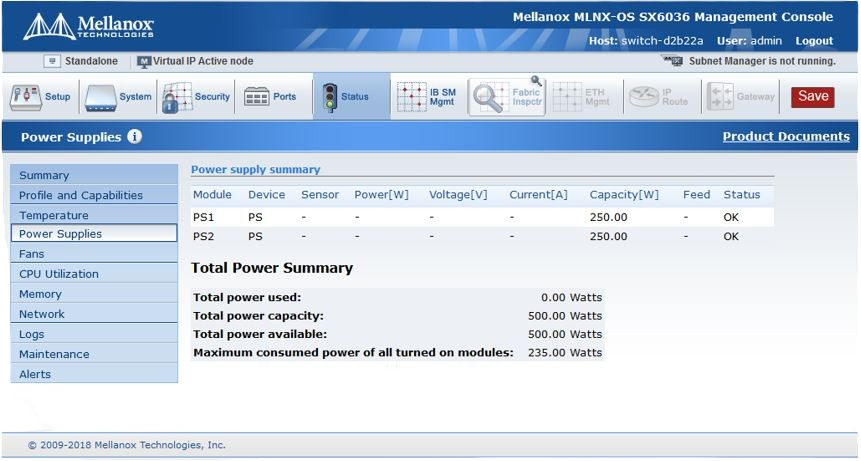Click the Standalone monitor icon
Image resolution: width=861 pixels, height=461 pixels.
point(52,61)
